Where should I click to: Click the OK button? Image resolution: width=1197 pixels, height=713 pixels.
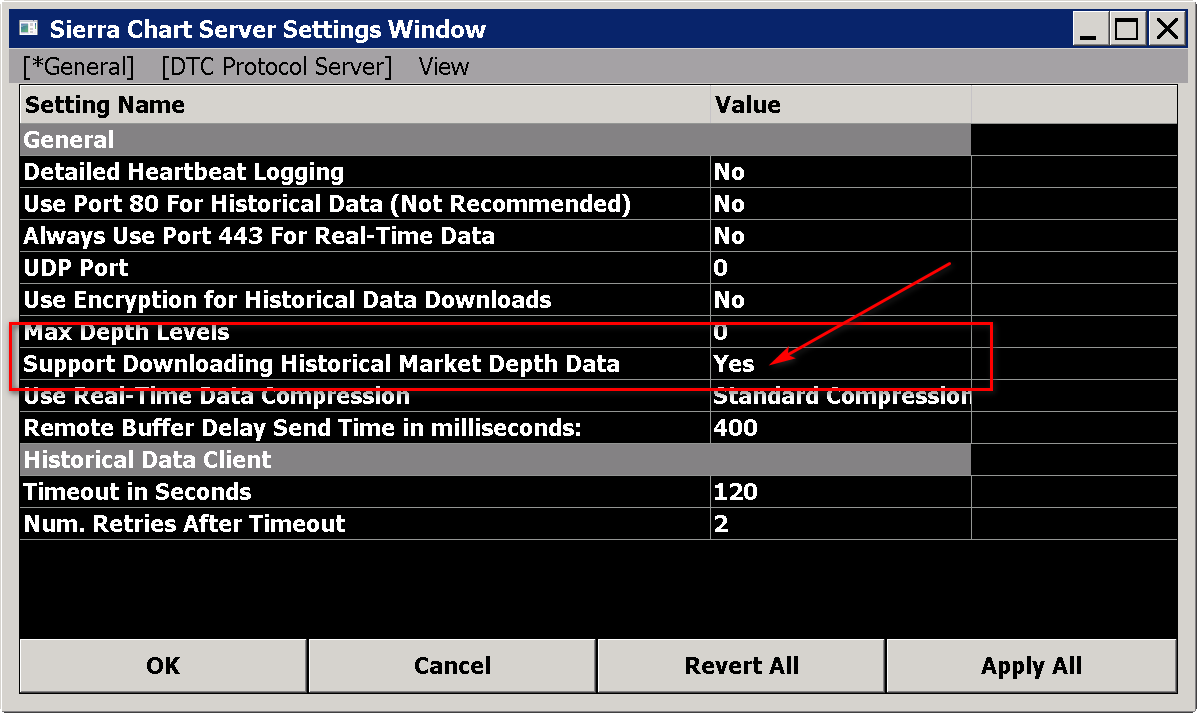click(163, 666)
